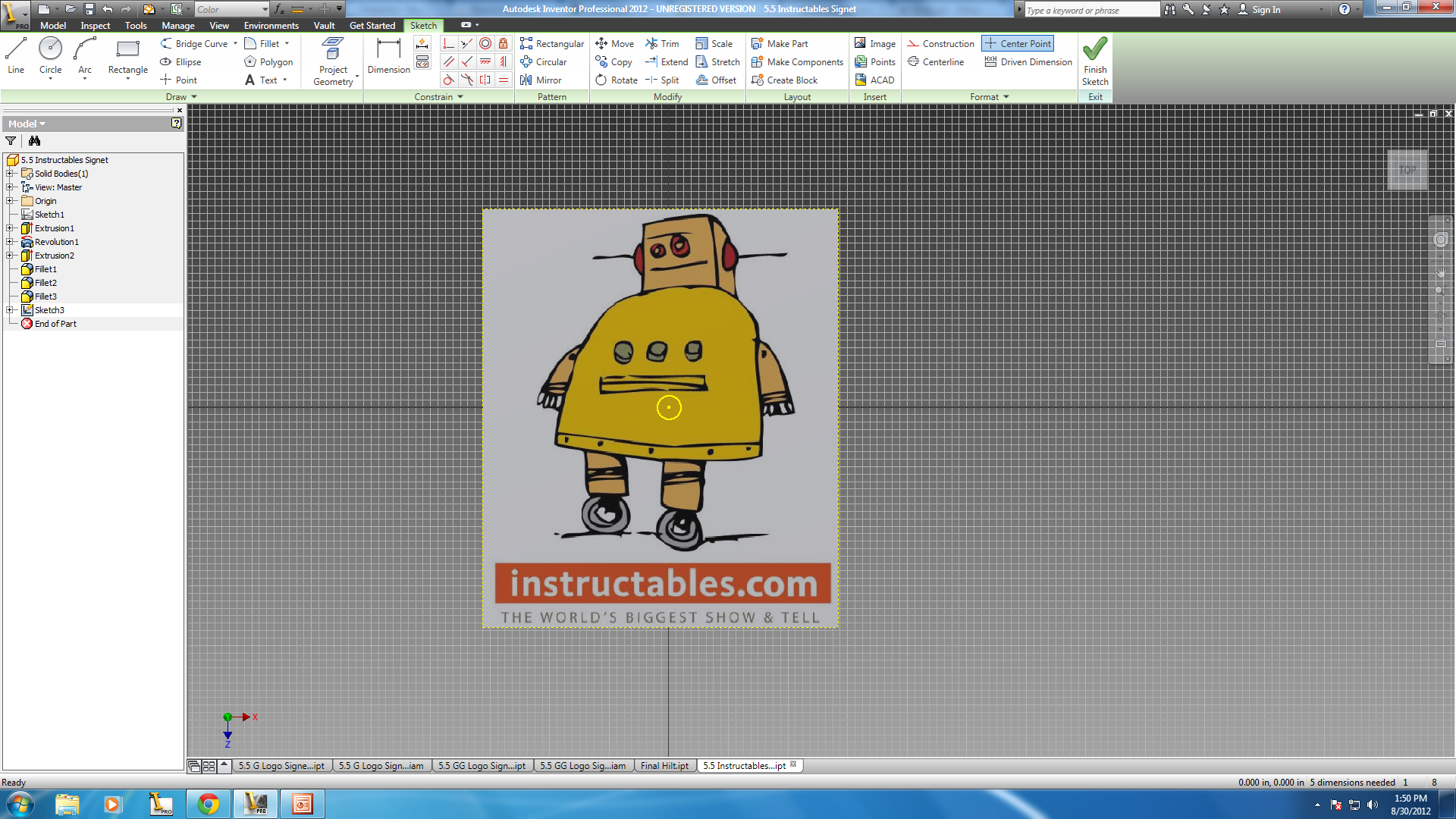The width and height of the screenshot is (1456, 819).
Task: Select the Arc sketch tool
Action: click(84, 56)
